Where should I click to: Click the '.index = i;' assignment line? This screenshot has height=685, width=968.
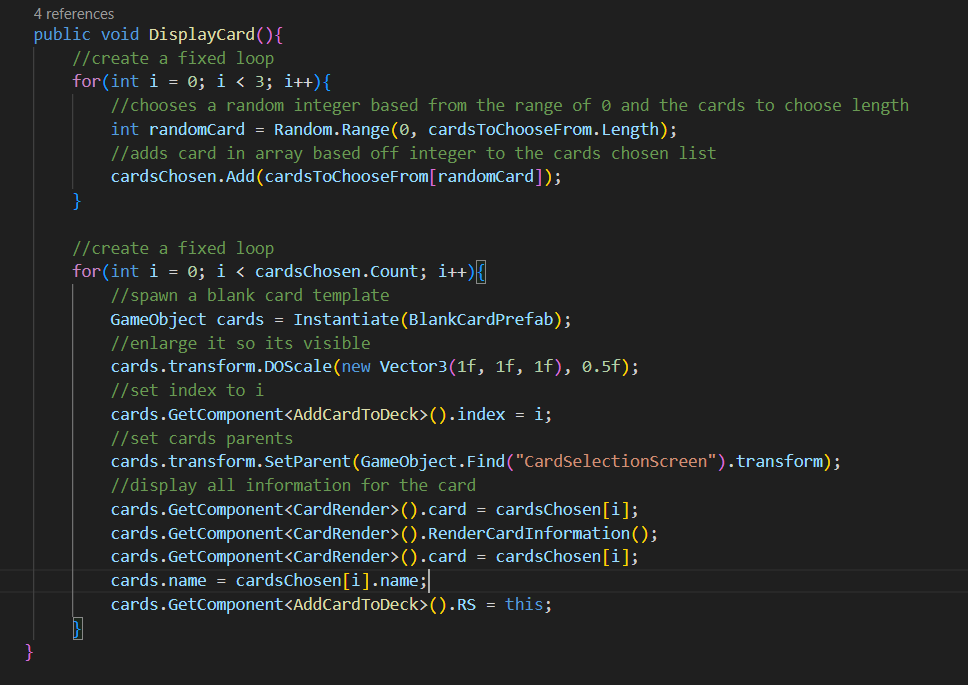tap(331, 415)
